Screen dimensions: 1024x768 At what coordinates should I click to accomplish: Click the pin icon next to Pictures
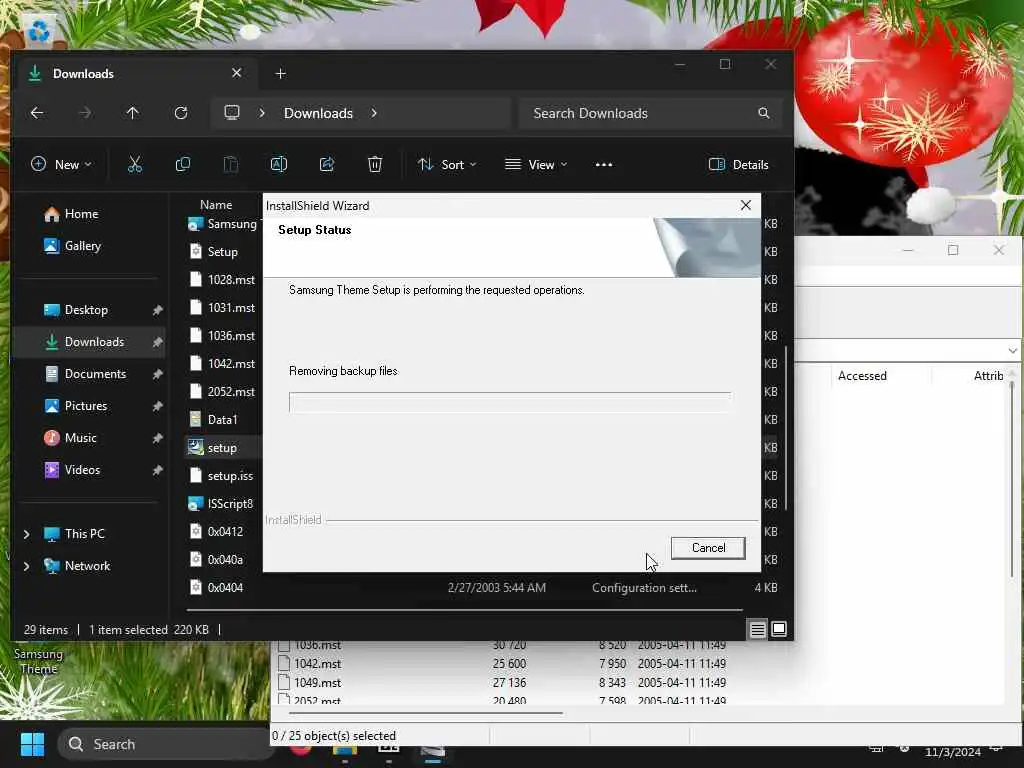[157, 406]
